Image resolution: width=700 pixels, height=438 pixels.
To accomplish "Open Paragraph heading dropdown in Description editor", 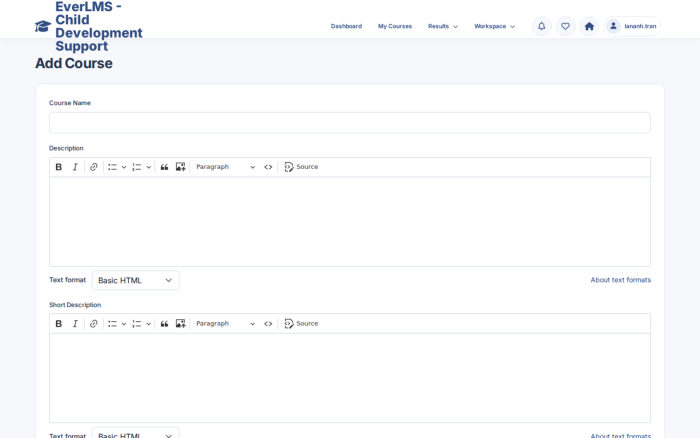I will pyautogui.click(x=225, y=167).
